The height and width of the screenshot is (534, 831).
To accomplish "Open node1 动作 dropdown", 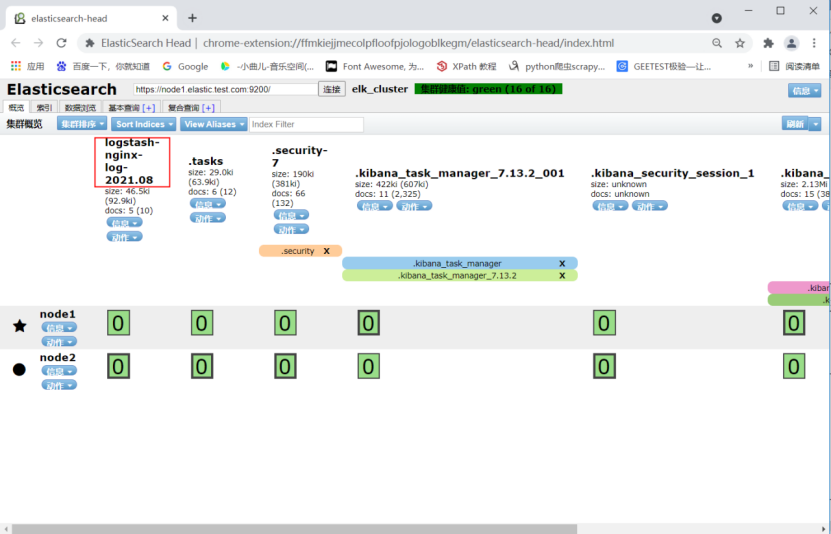I will tap(59, 342).
